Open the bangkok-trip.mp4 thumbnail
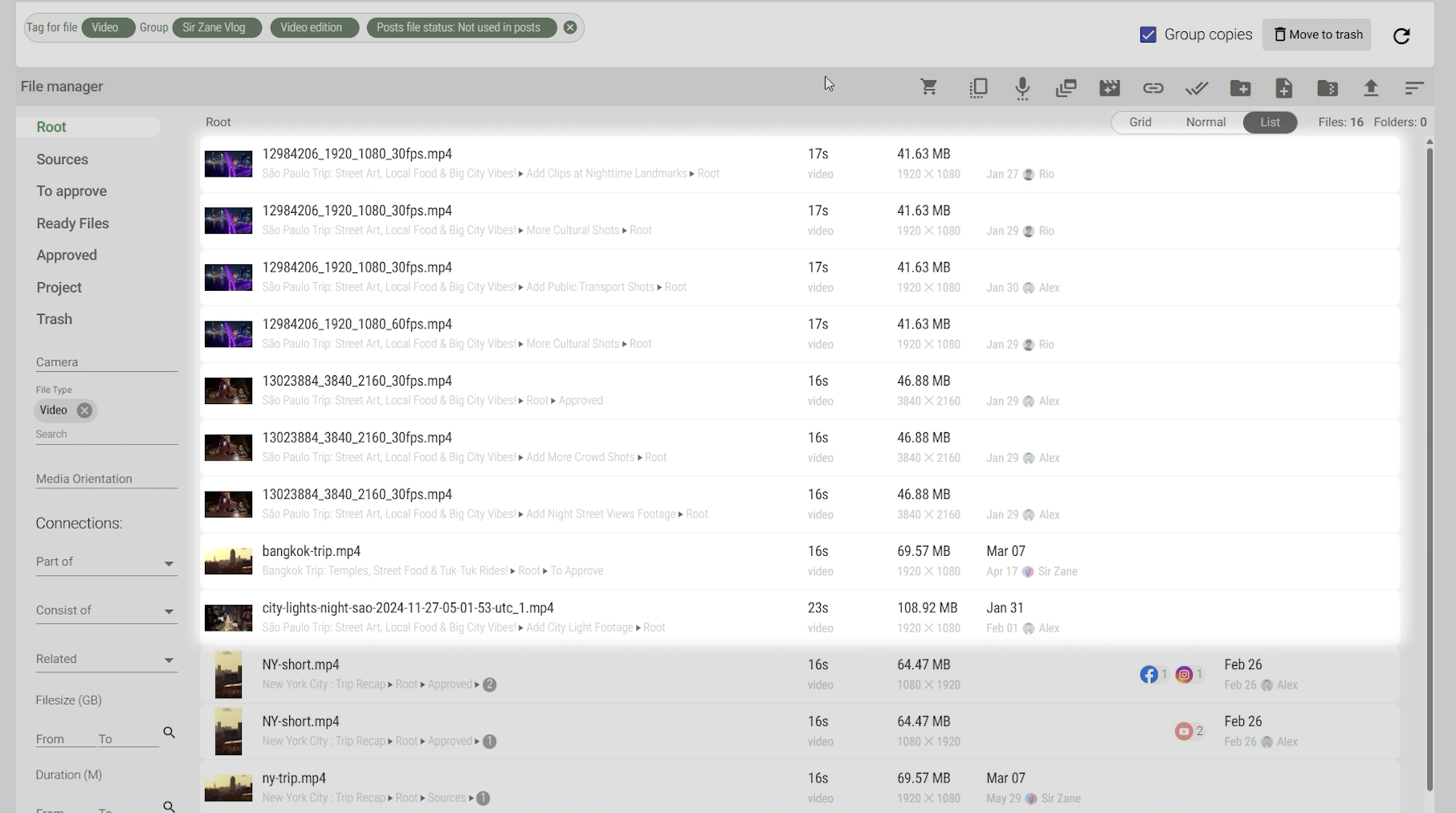Image resolution: width=1456 pixels, height=813 pixels. 228,561
